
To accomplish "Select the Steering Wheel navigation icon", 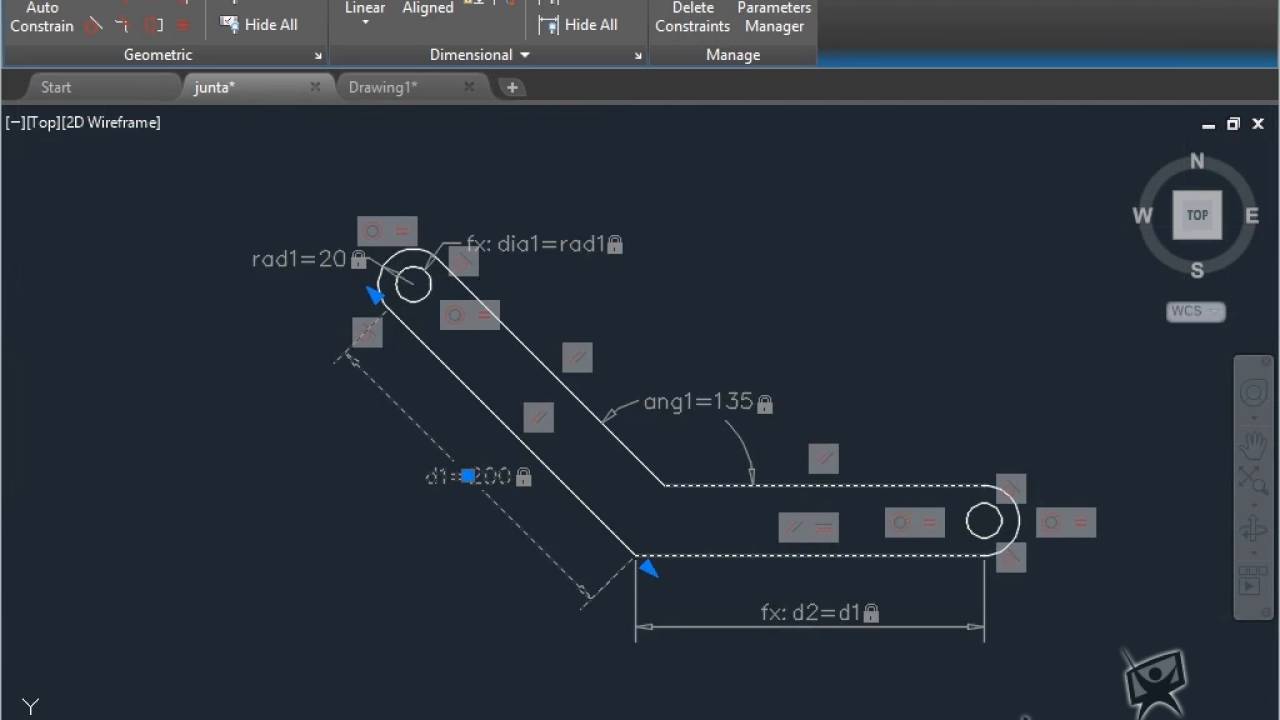I will [x=1253, y=393].
